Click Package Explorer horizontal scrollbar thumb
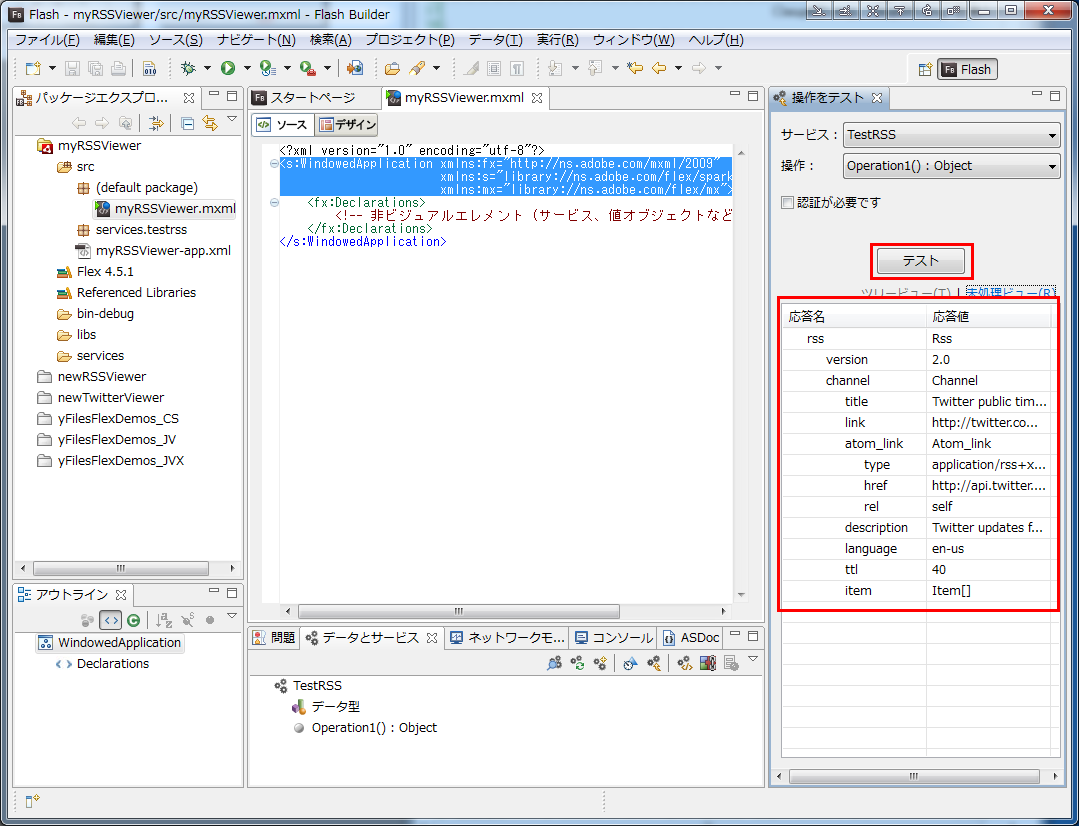 coord(121,569)
